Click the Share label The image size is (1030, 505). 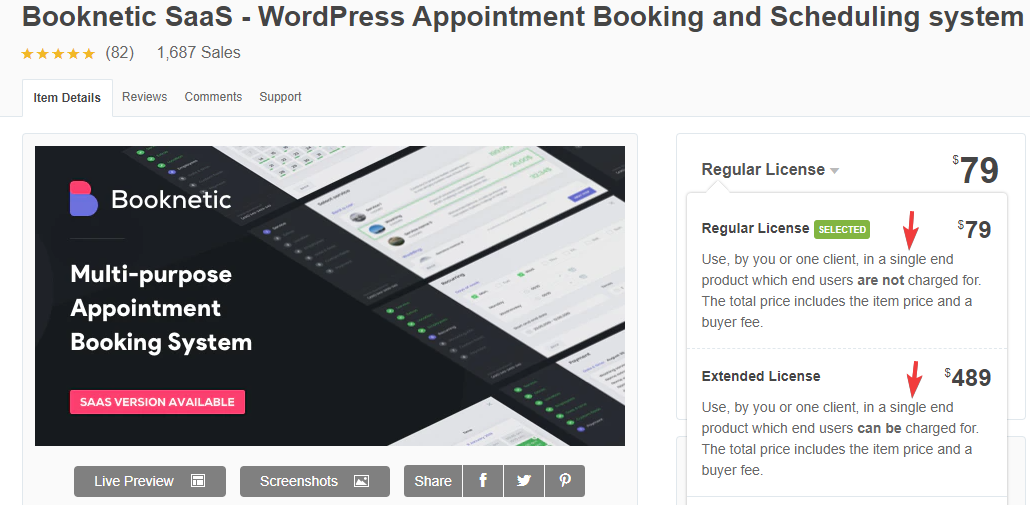(x=433, y=481)
